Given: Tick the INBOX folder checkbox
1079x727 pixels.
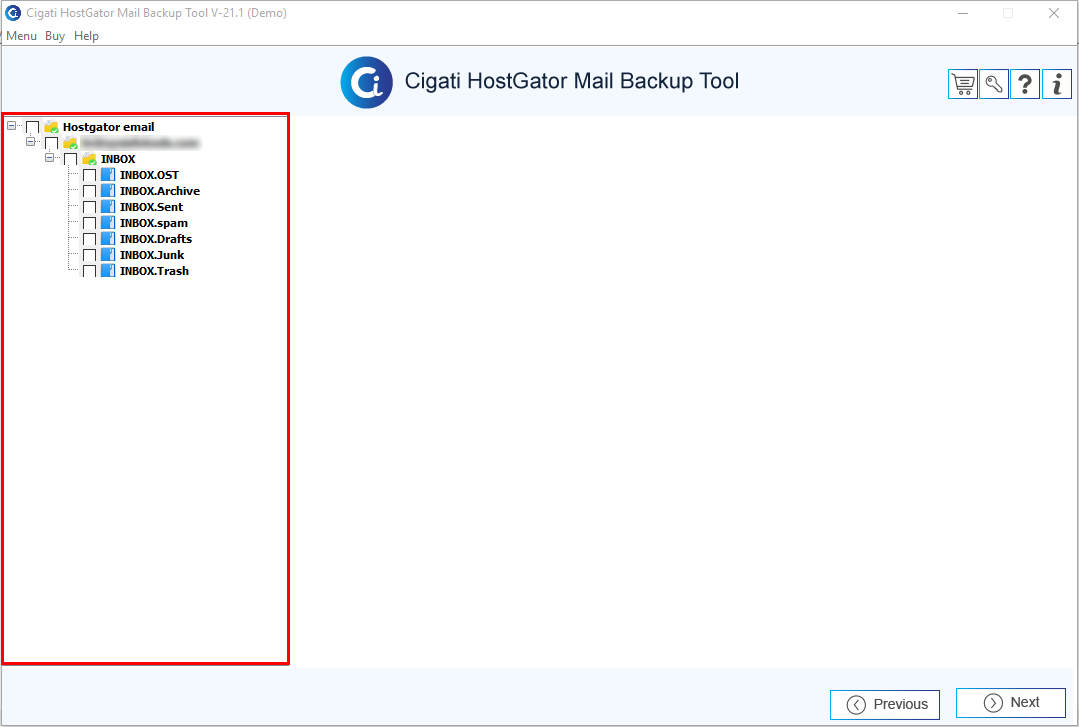Looking at the screenshot, I should click(70, 160).
